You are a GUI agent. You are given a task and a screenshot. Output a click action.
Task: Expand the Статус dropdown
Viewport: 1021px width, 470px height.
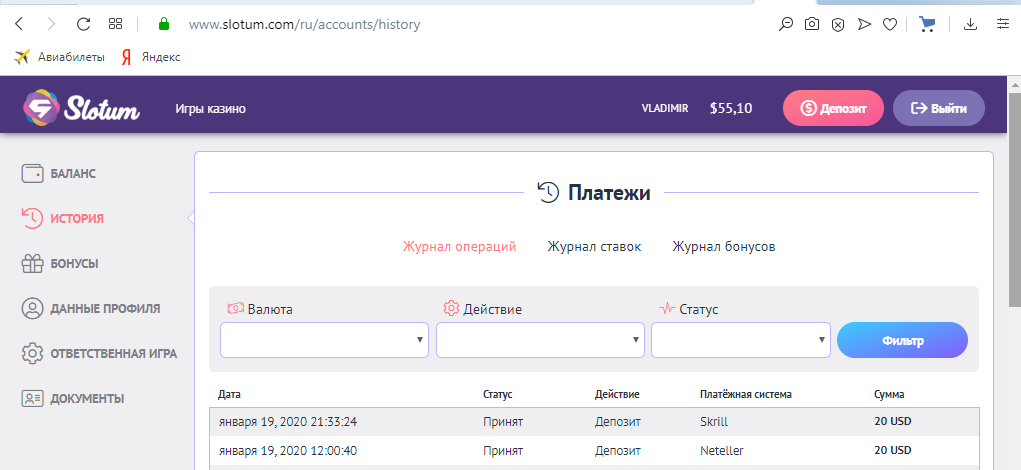741,340
